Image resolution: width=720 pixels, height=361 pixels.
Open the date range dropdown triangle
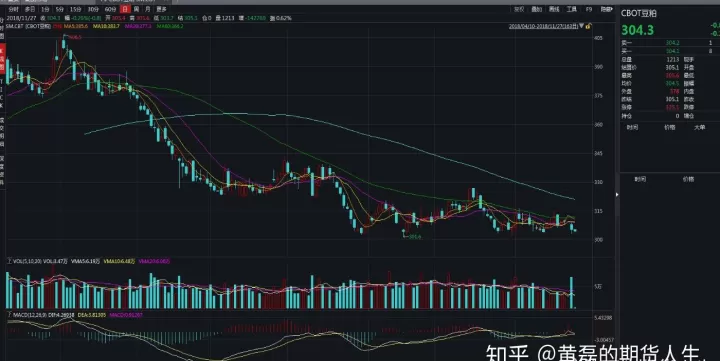coord(582,26)
